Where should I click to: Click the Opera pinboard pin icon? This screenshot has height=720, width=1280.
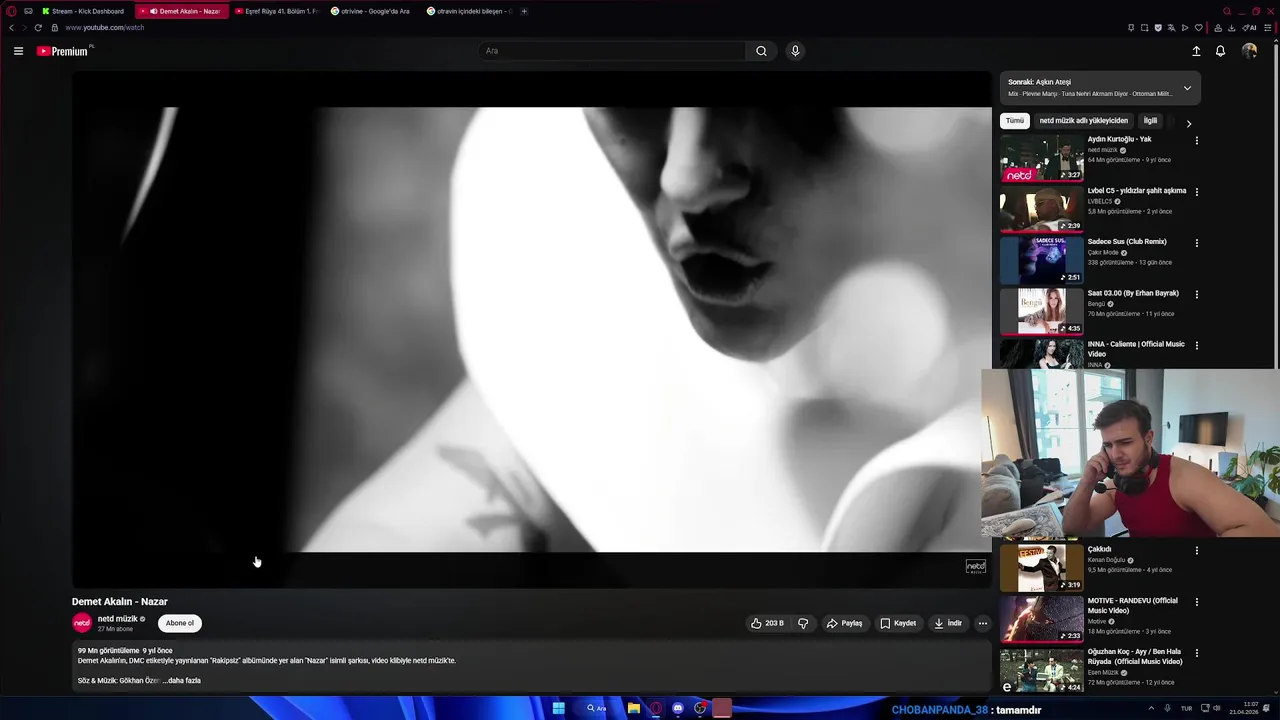point(1131,28)
